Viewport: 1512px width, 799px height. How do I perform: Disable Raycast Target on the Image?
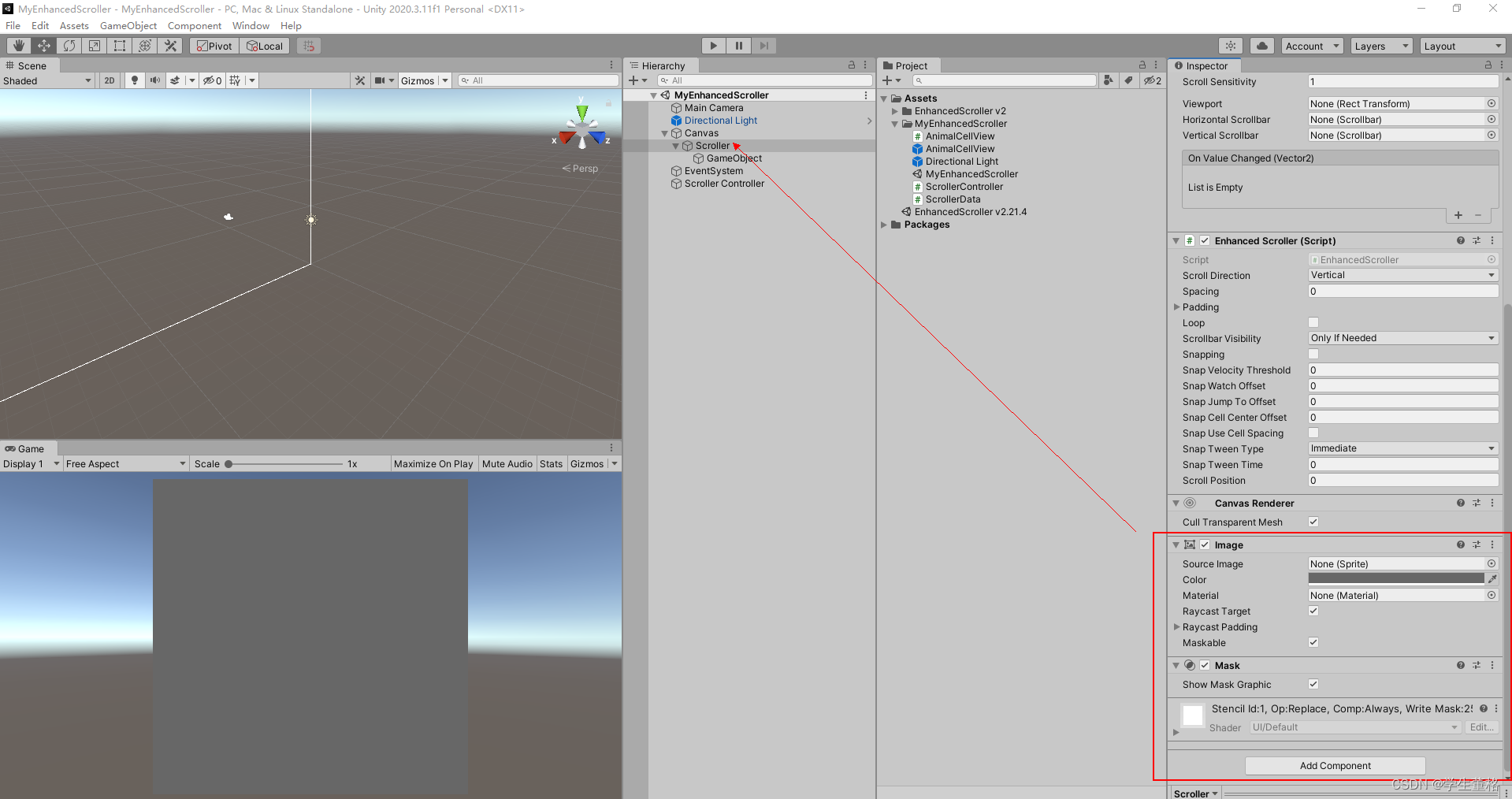pyautogui.click(x=1313, y=611)
